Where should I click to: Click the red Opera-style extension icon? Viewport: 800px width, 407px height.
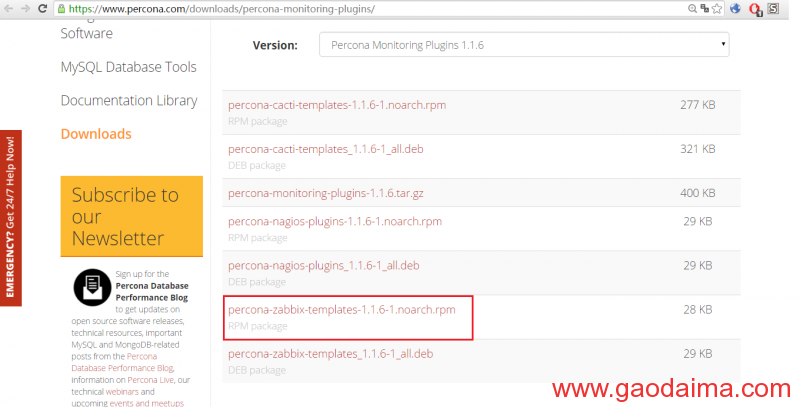(755, 9)
